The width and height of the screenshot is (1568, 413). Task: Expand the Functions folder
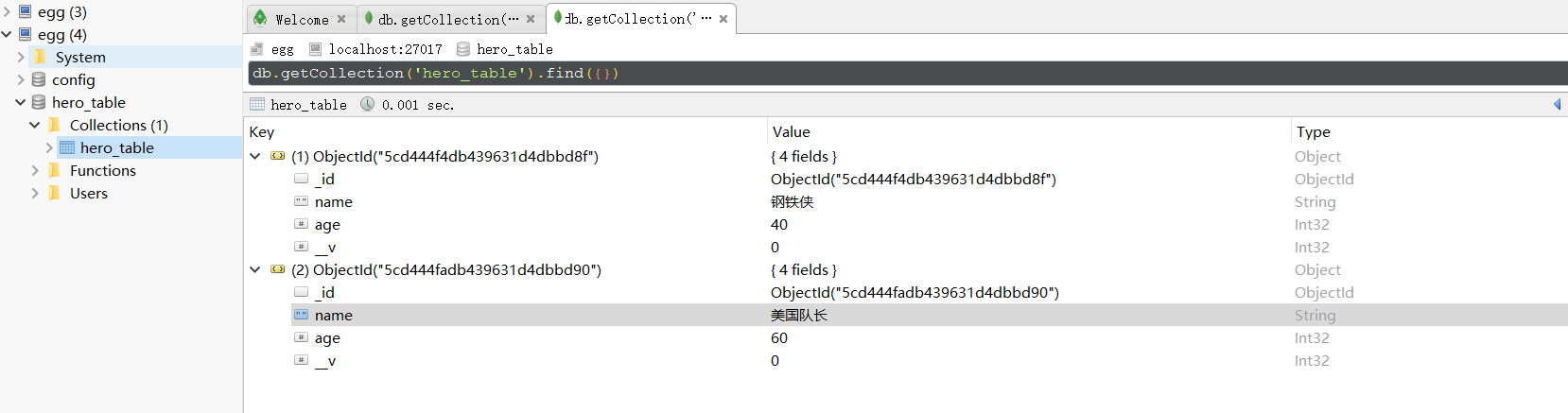tap(35, 171)
